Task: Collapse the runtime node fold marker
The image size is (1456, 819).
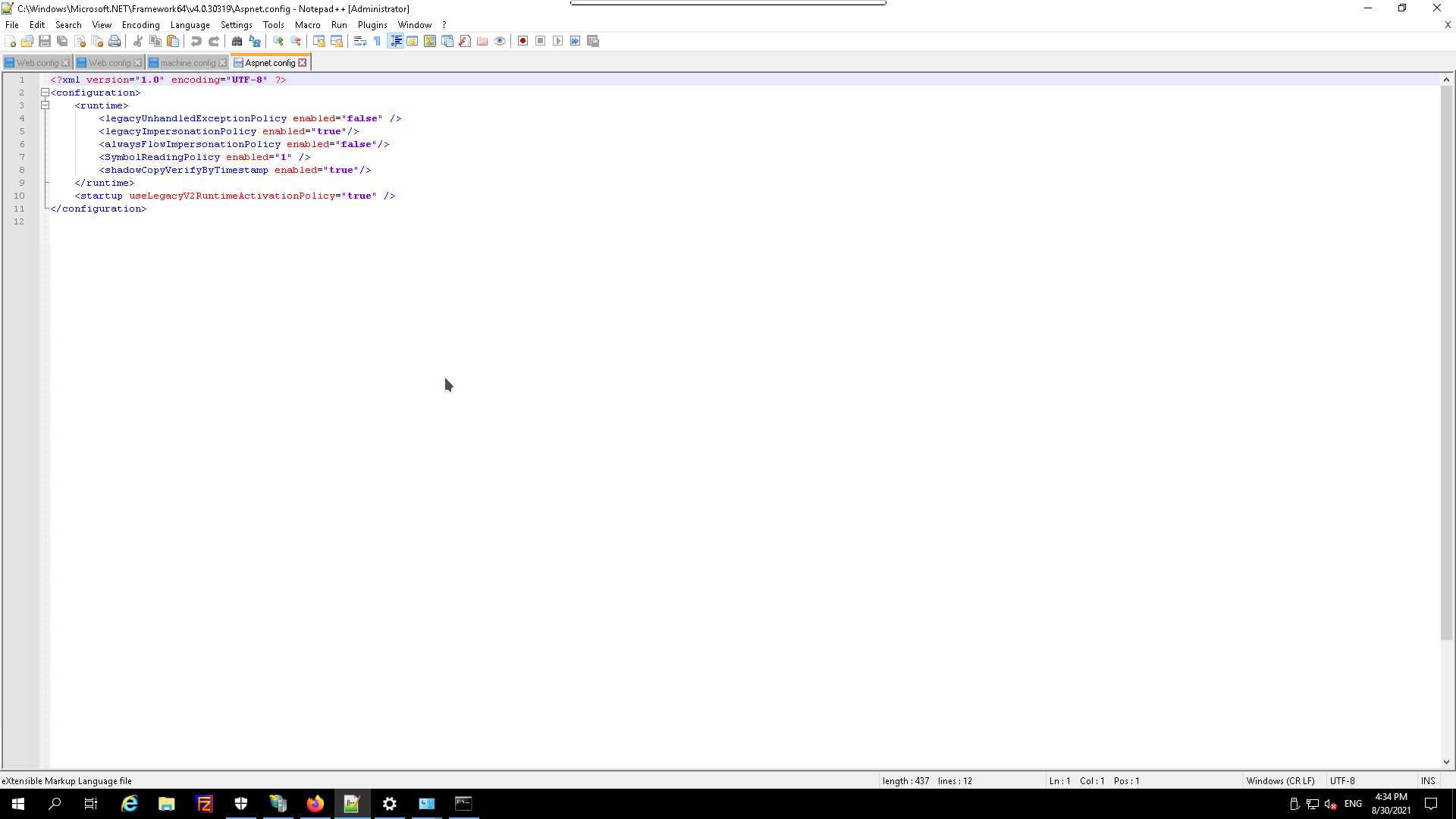Action: click(45, 105)
